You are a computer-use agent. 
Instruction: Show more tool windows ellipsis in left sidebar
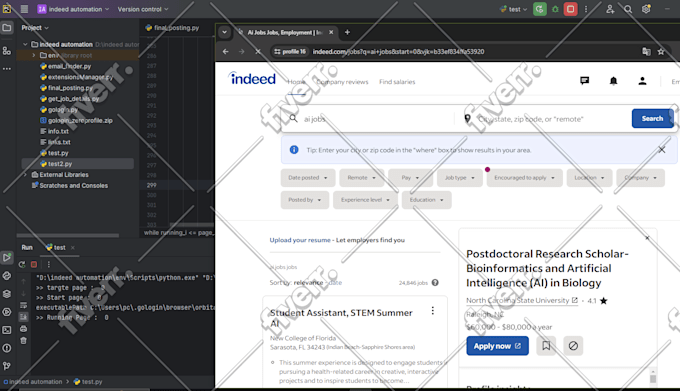[7, 68]
